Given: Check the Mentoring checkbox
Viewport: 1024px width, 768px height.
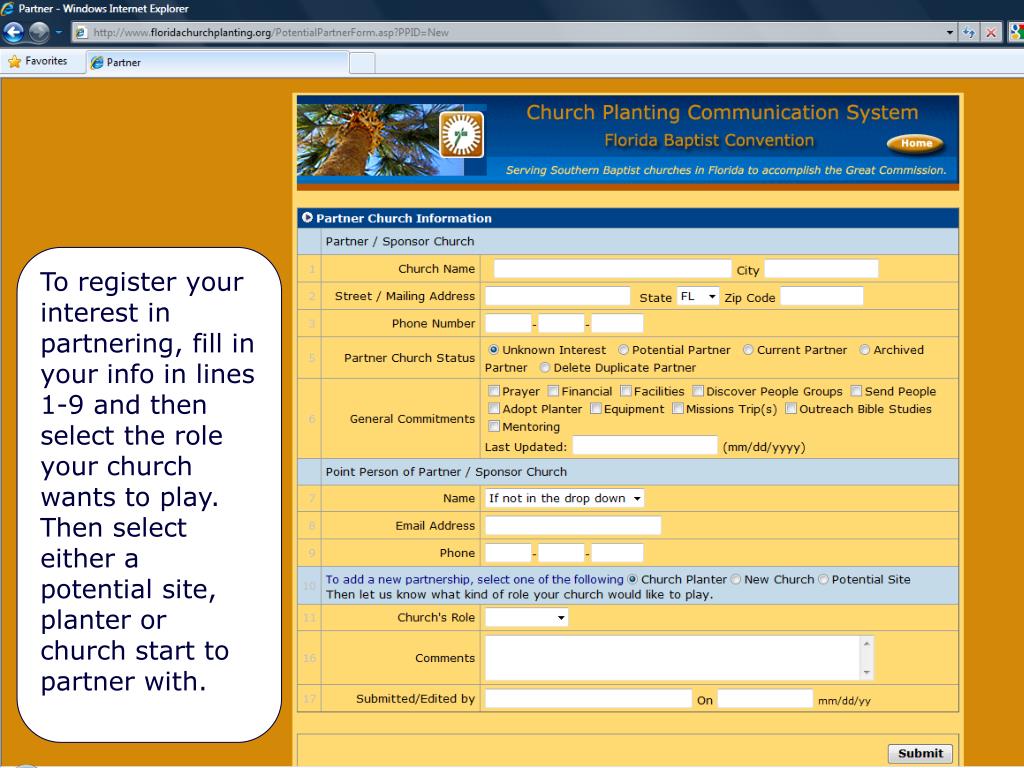Looking at the screenshot, I should [x=494, y=426].
